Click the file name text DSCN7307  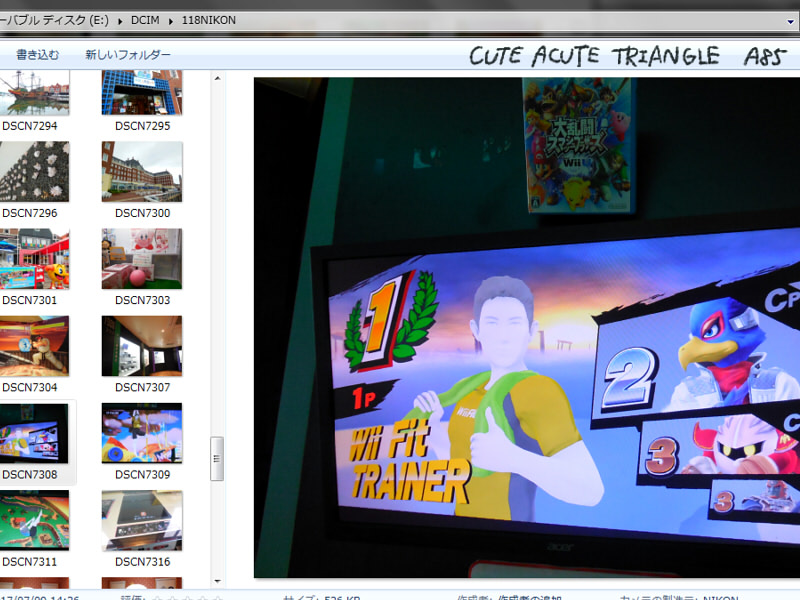(142, 388)
